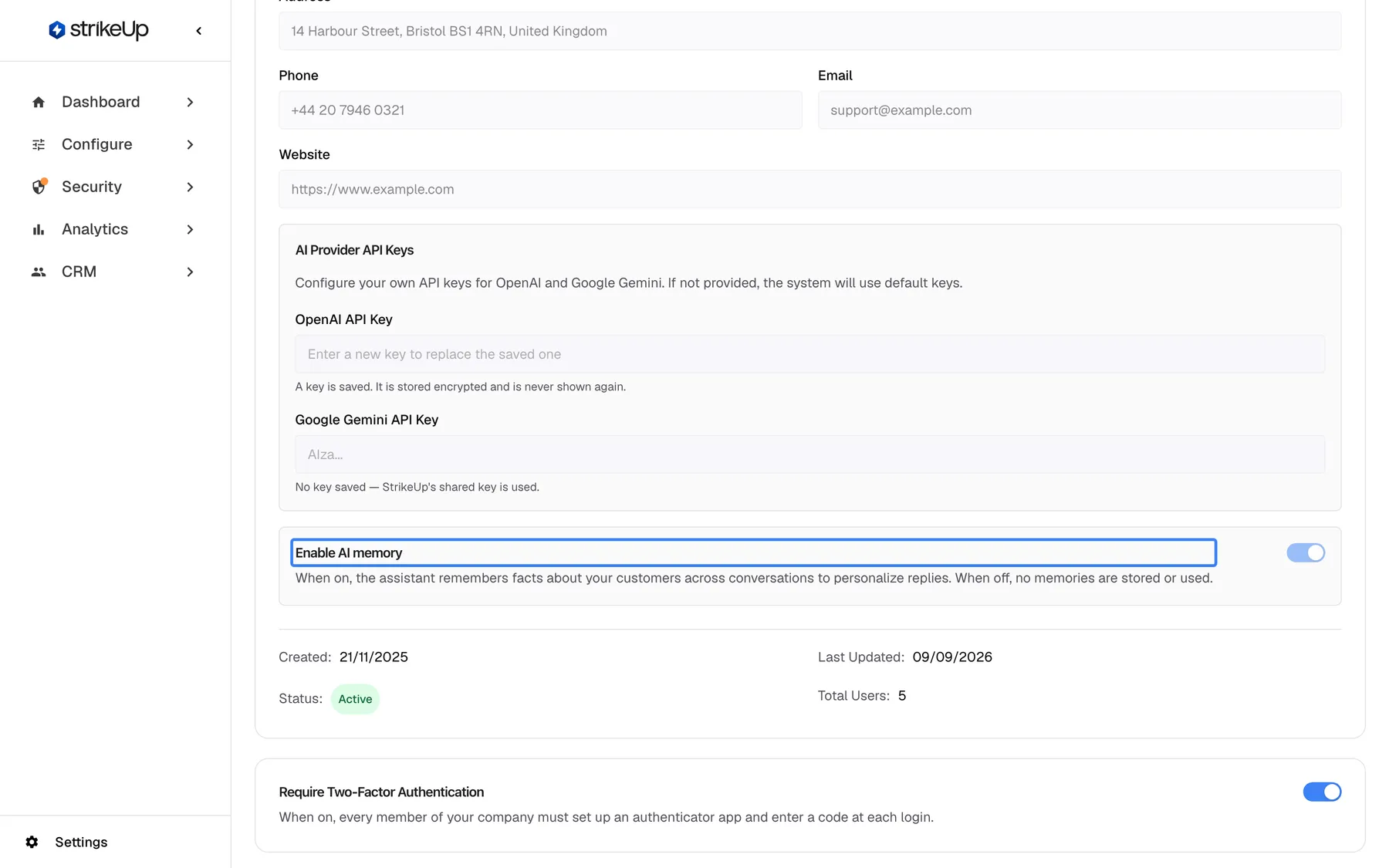Click the Total Users value 5

coord(902,695)
